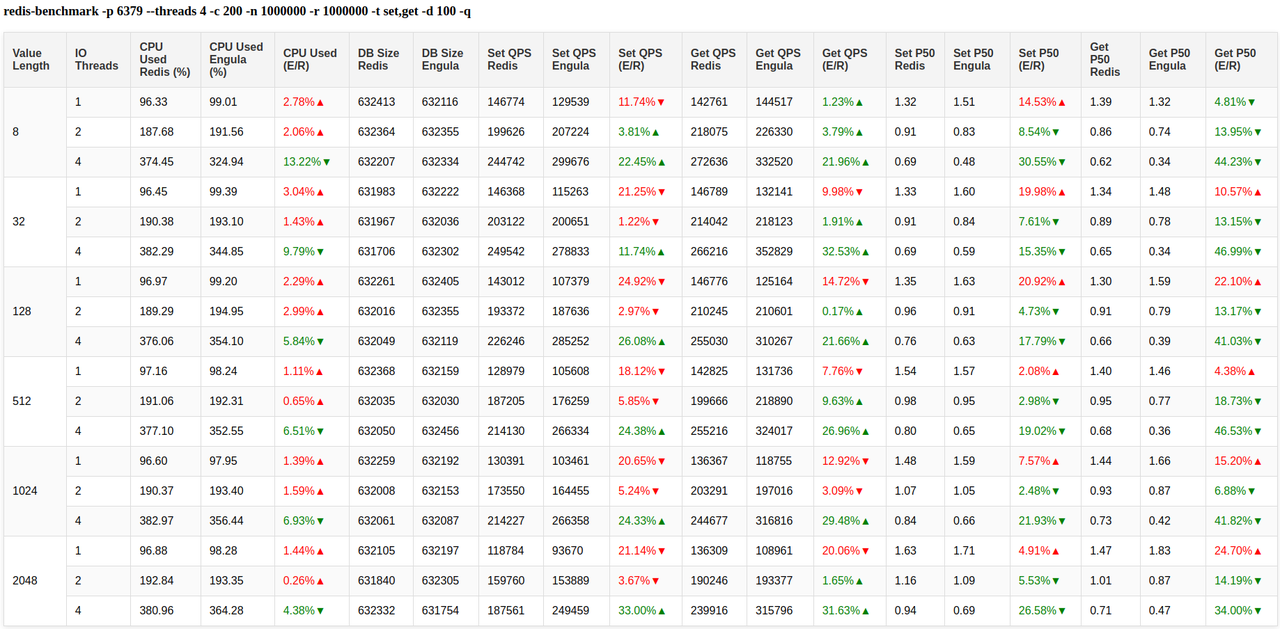Click the Value Length 2048 row group cell

pyautogui.click(x=25, y=581)
